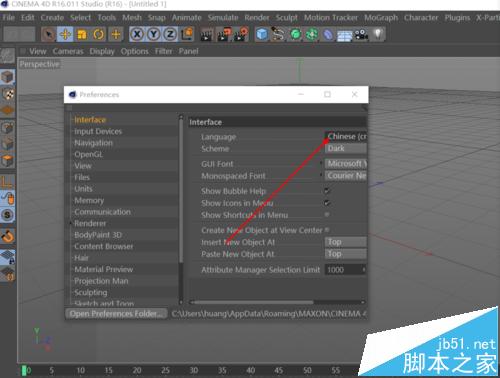Click the Model mode cube icon
The height and width of the screenshot is (378, 500).
pos(8,78)
